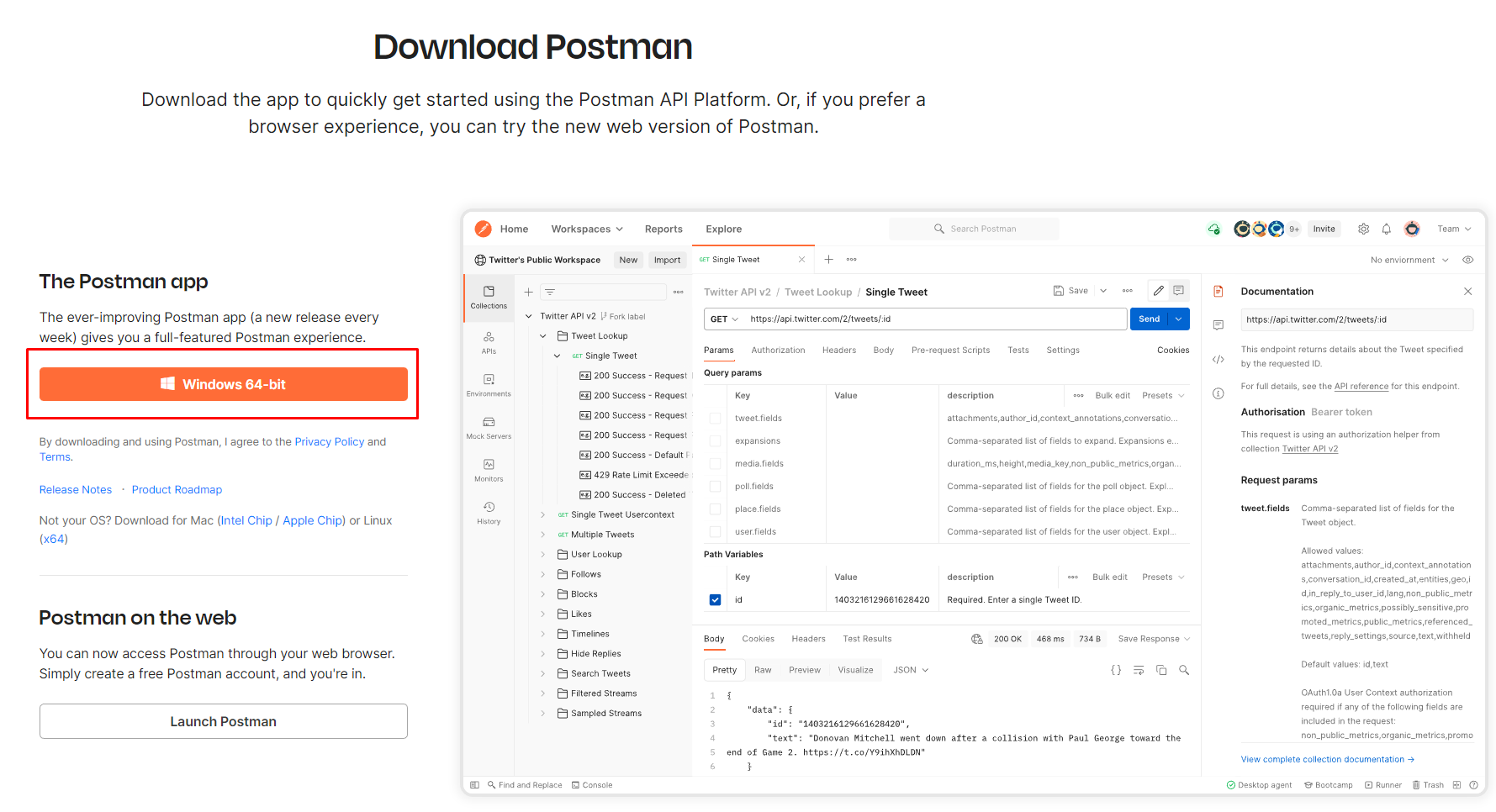
Task: Switch to the Pre-request Scripts tab
Action: 950,350
